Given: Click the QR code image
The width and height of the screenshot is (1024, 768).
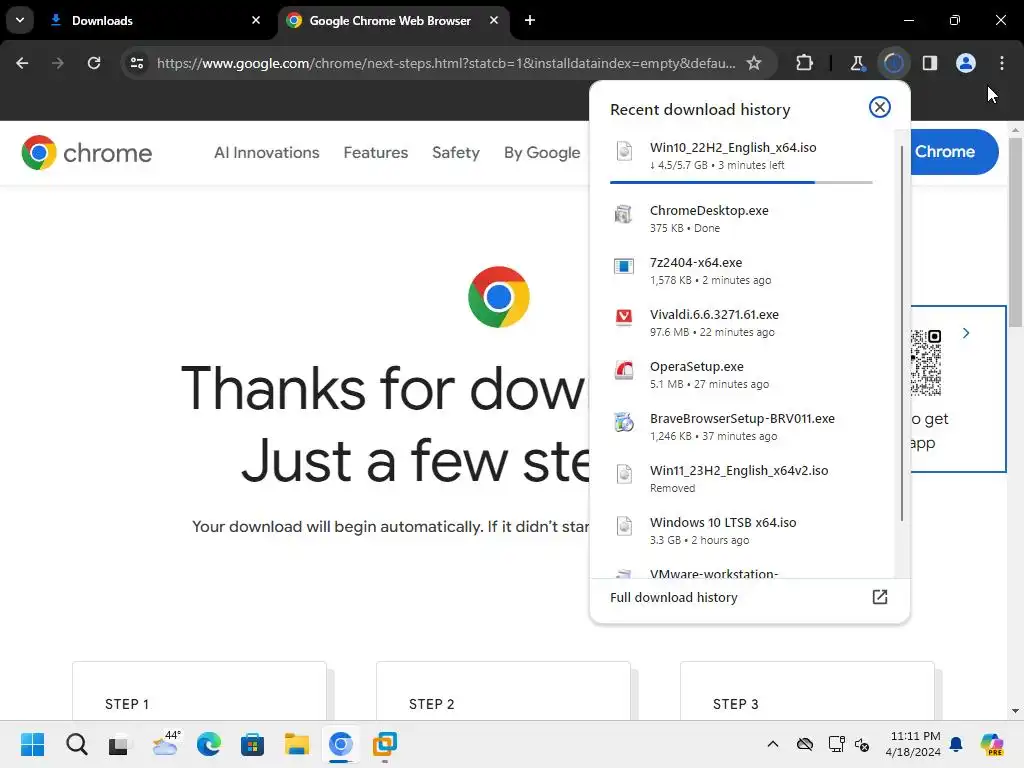Looking at the screenshot, I should tap(926, 363).
